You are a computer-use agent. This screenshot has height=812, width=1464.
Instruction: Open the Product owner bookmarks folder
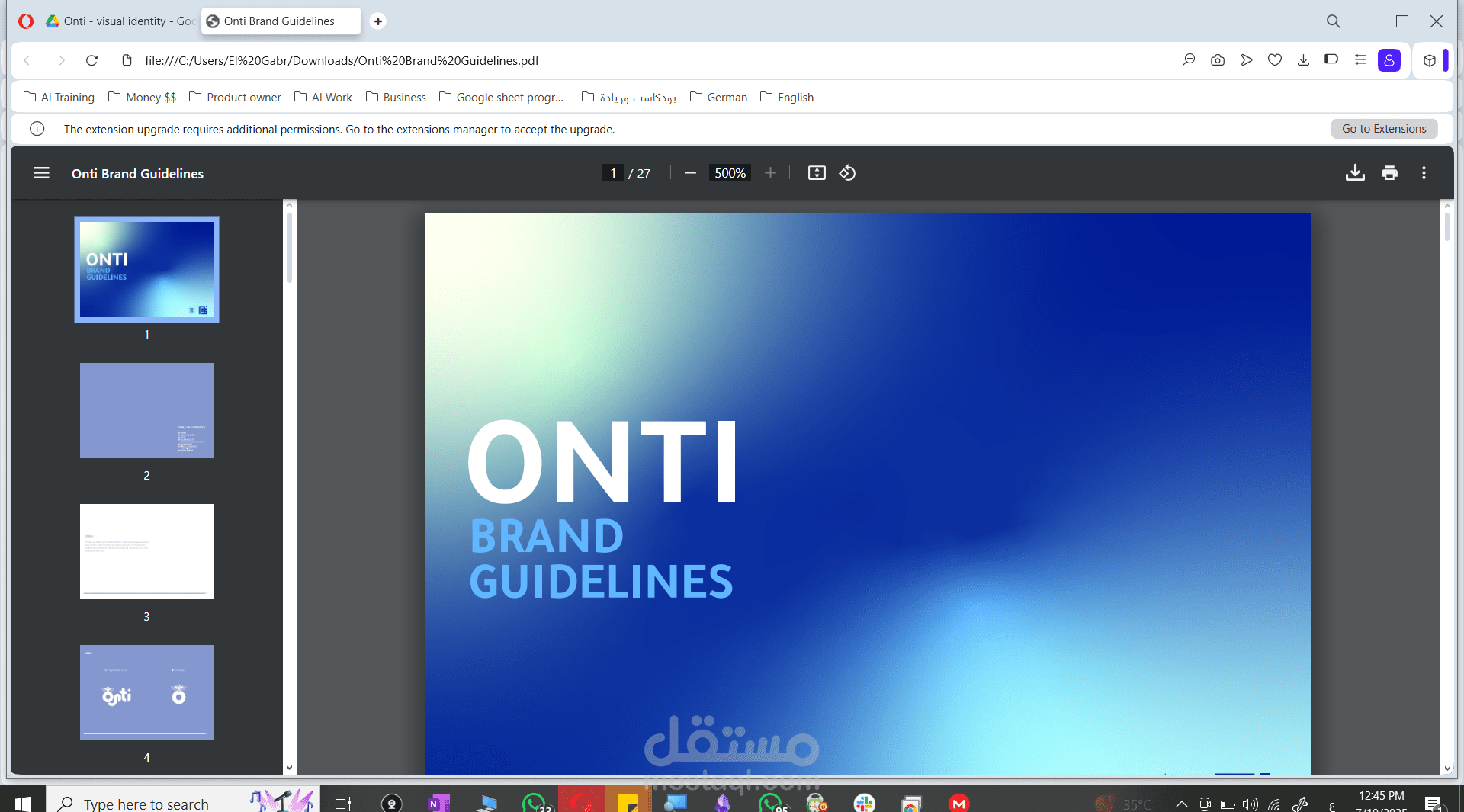pyautogui.click(x=235, y=97)
